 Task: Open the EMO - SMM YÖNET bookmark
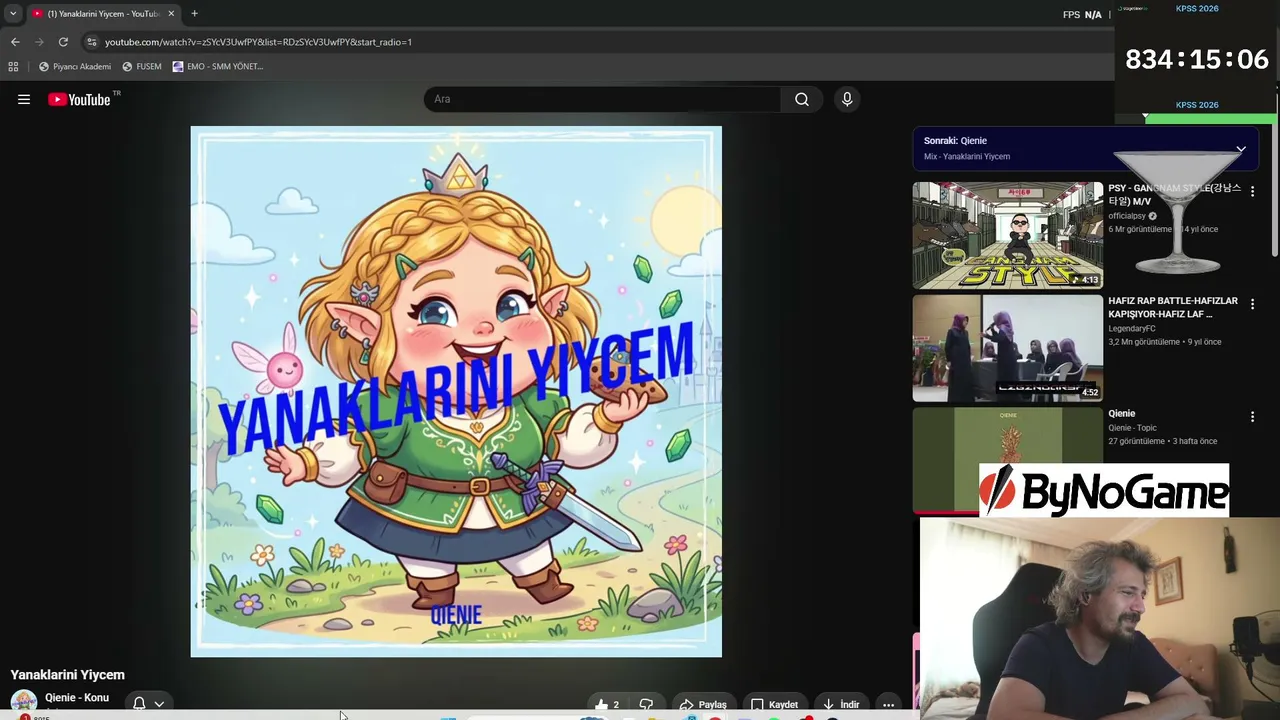(x=218, y=66)
